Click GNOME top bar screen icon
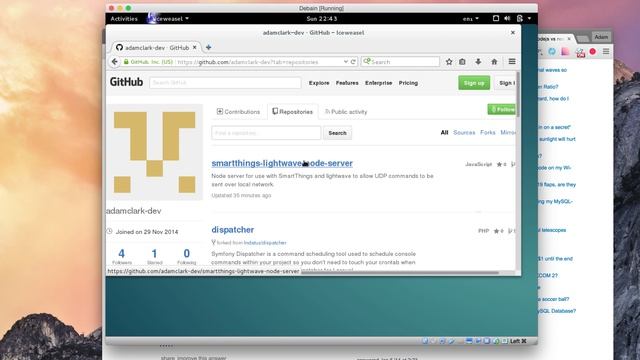The height and width of the screenshot is (360, 640). (x=496, y=18)
